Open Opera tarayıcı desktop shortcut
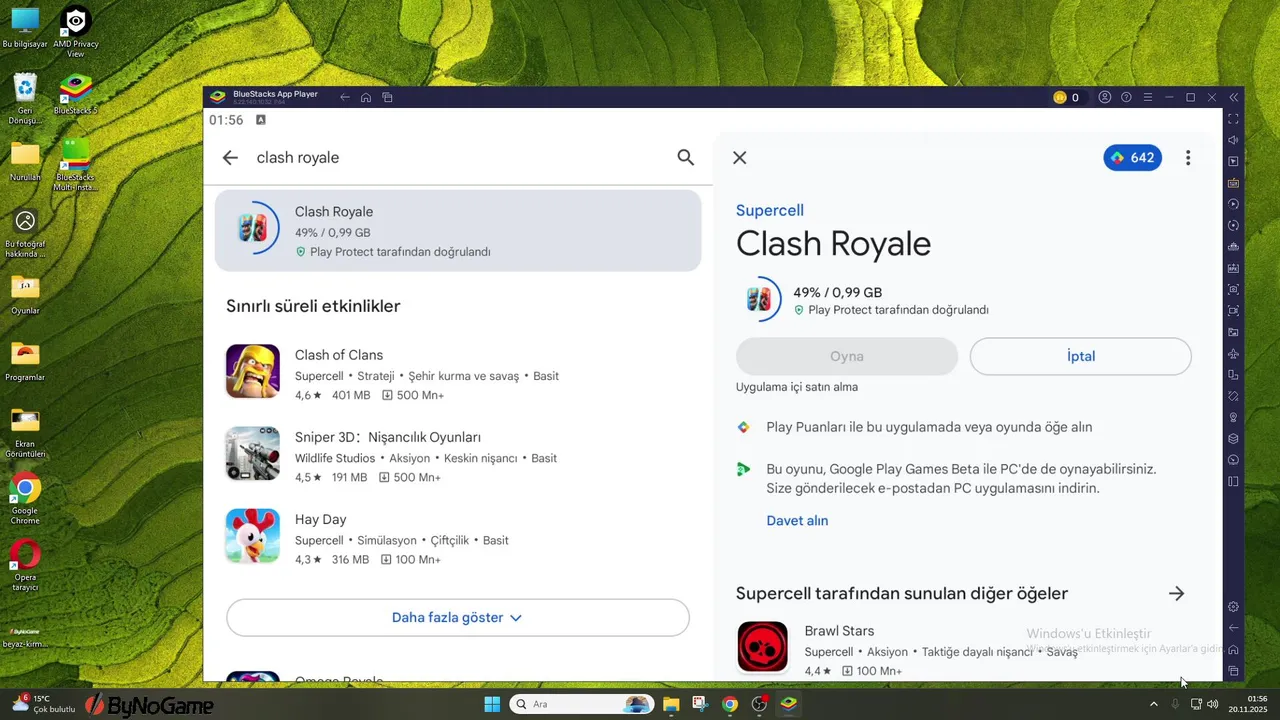 (x=25, y=566)
